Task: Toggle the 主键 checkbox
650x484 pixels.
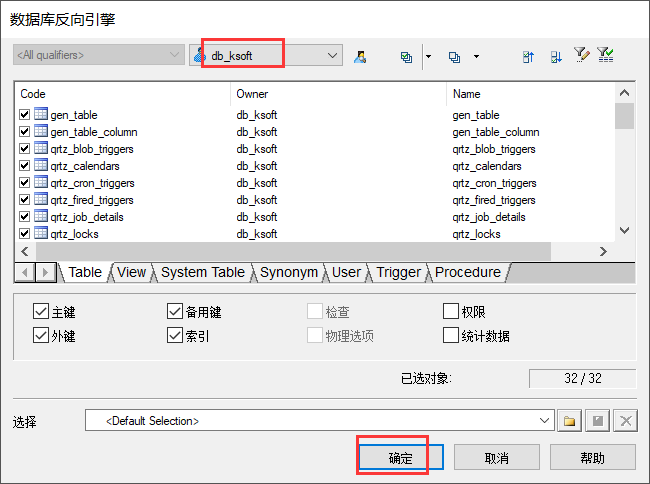Action: pos(41,311)
